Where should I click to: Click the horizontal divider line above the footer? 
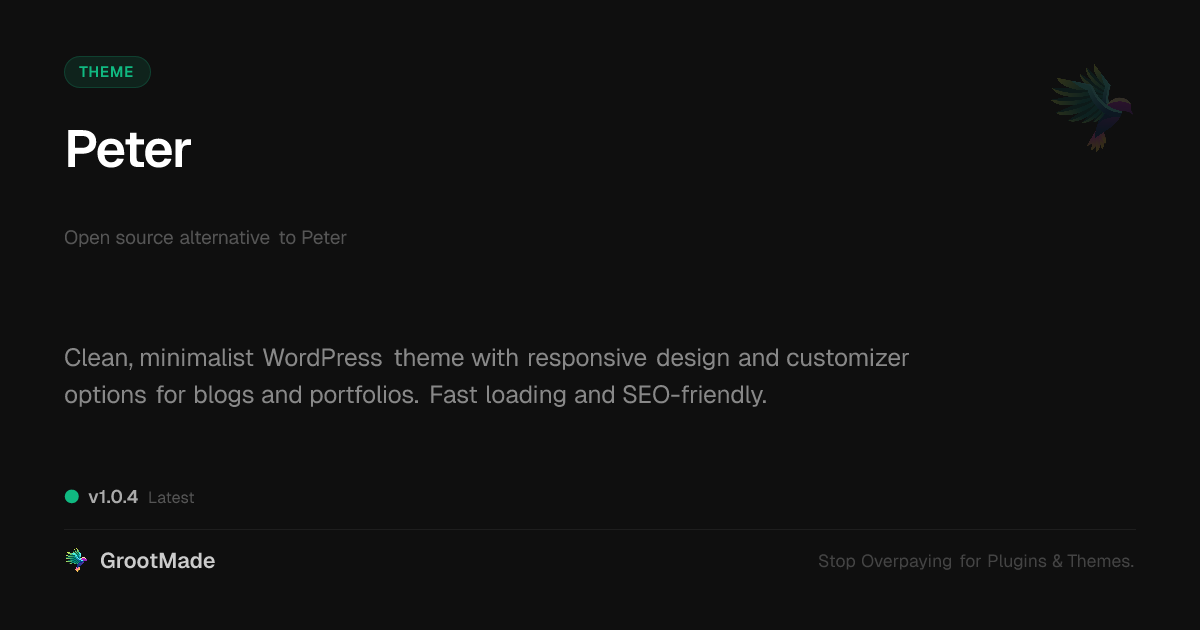600,529
